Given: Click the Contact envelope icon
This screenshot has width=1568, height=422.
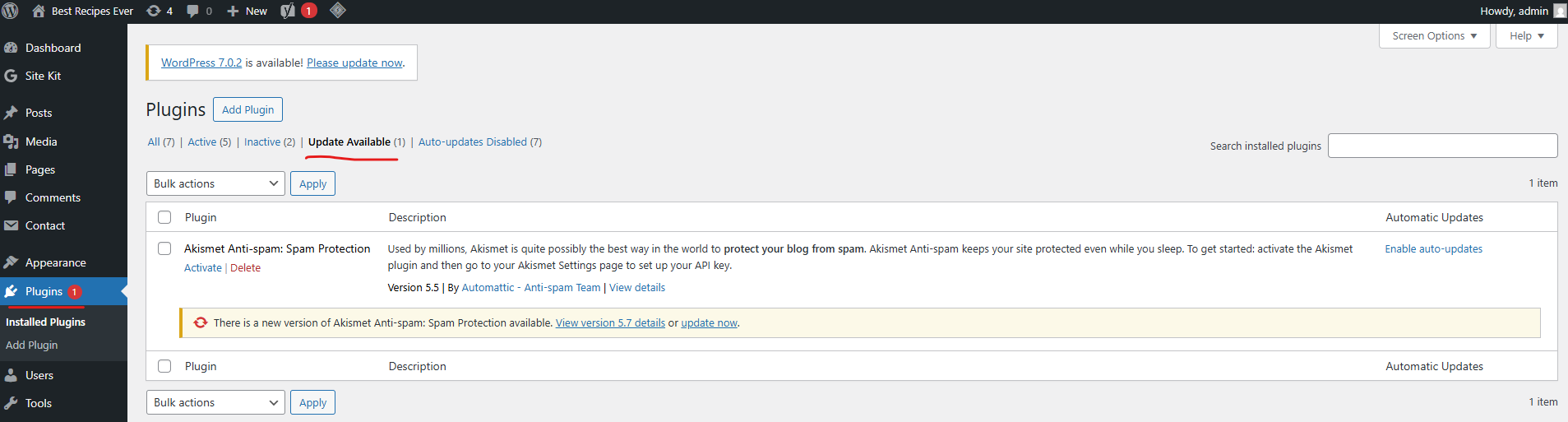Looking at the screenshot, I should [11, 225].
